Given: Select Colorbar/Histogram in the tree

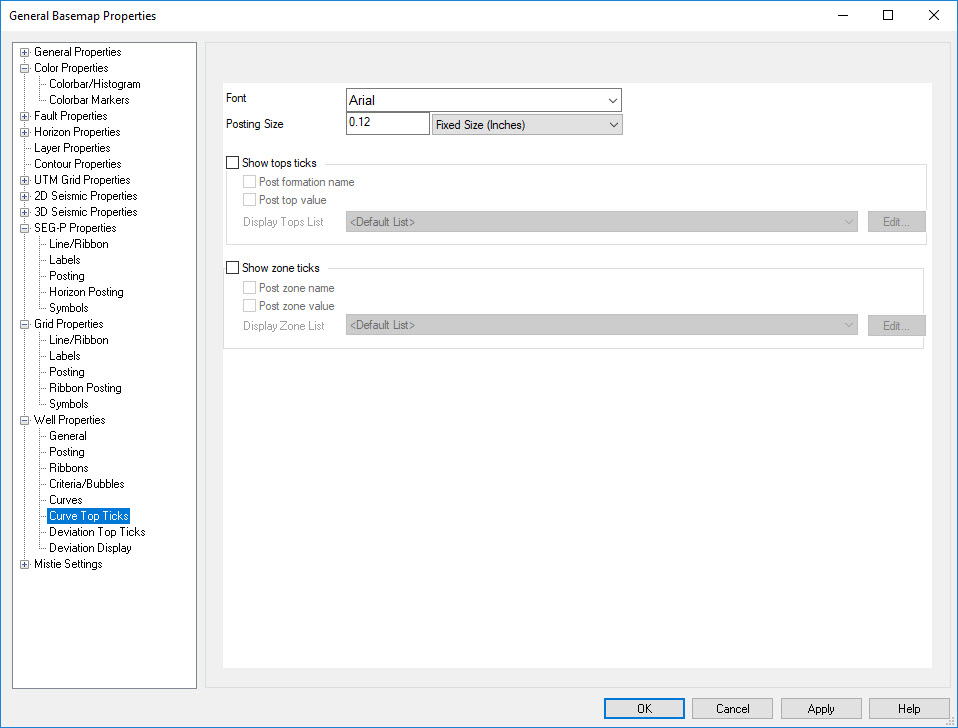Looking at the screenshot, I should tap(94, 84).
